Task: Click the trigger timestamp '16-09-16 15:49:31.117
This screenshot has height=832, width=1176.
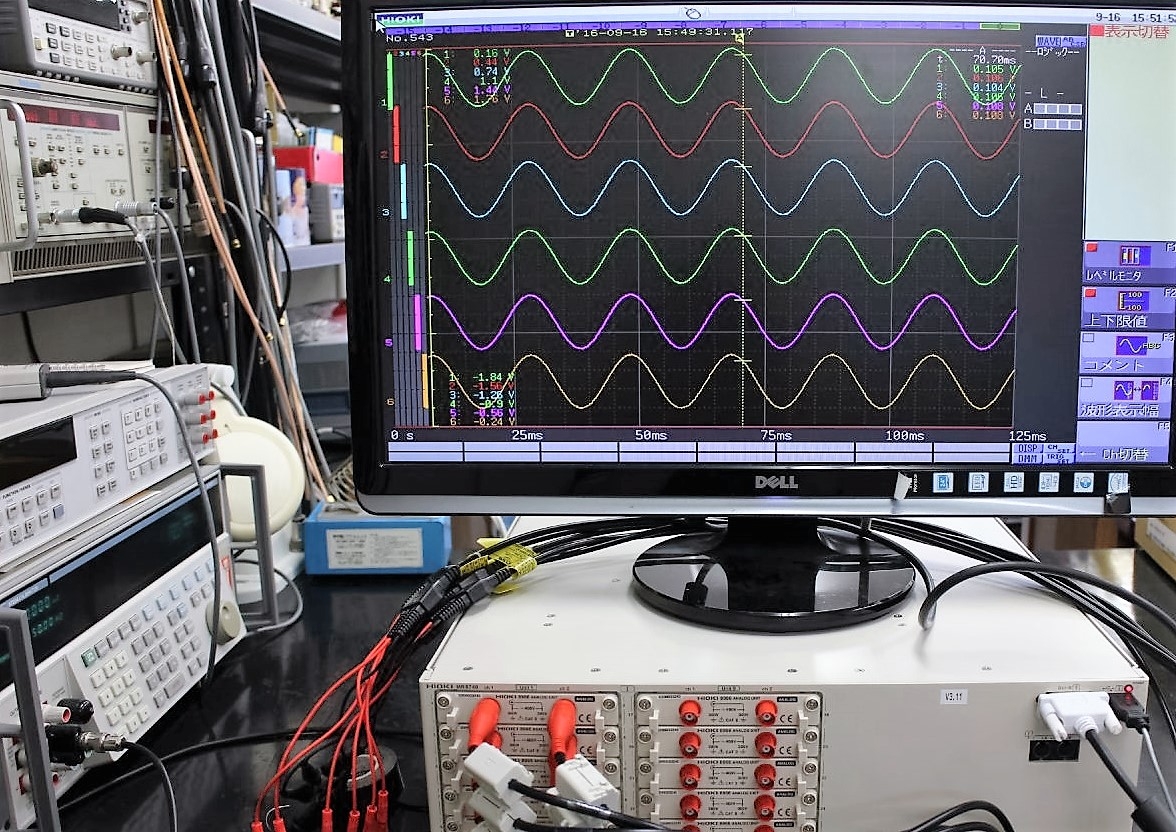Action: [664, 33]
